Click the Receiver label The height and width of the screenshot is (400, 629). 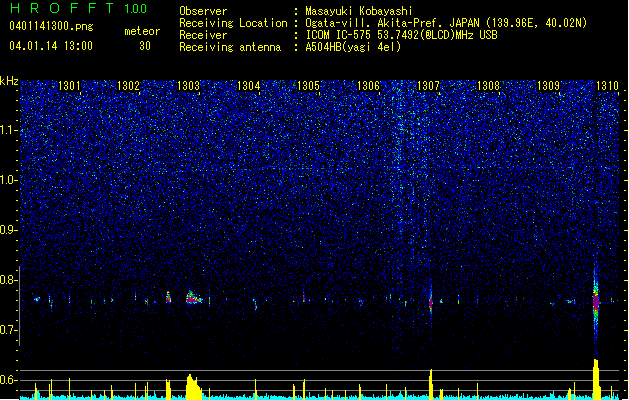pyautogui.click(x=203, y=35)
